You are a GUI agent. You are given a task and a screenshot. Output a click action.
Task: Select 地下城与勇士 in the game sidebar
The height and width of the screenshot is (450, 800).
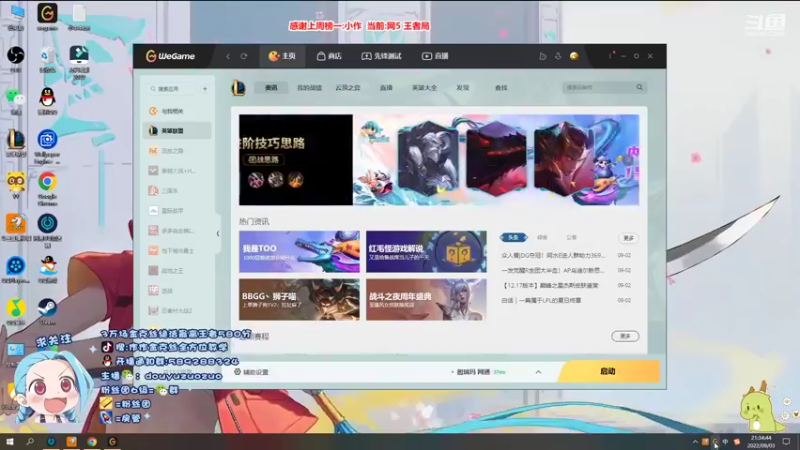point(178,251)
